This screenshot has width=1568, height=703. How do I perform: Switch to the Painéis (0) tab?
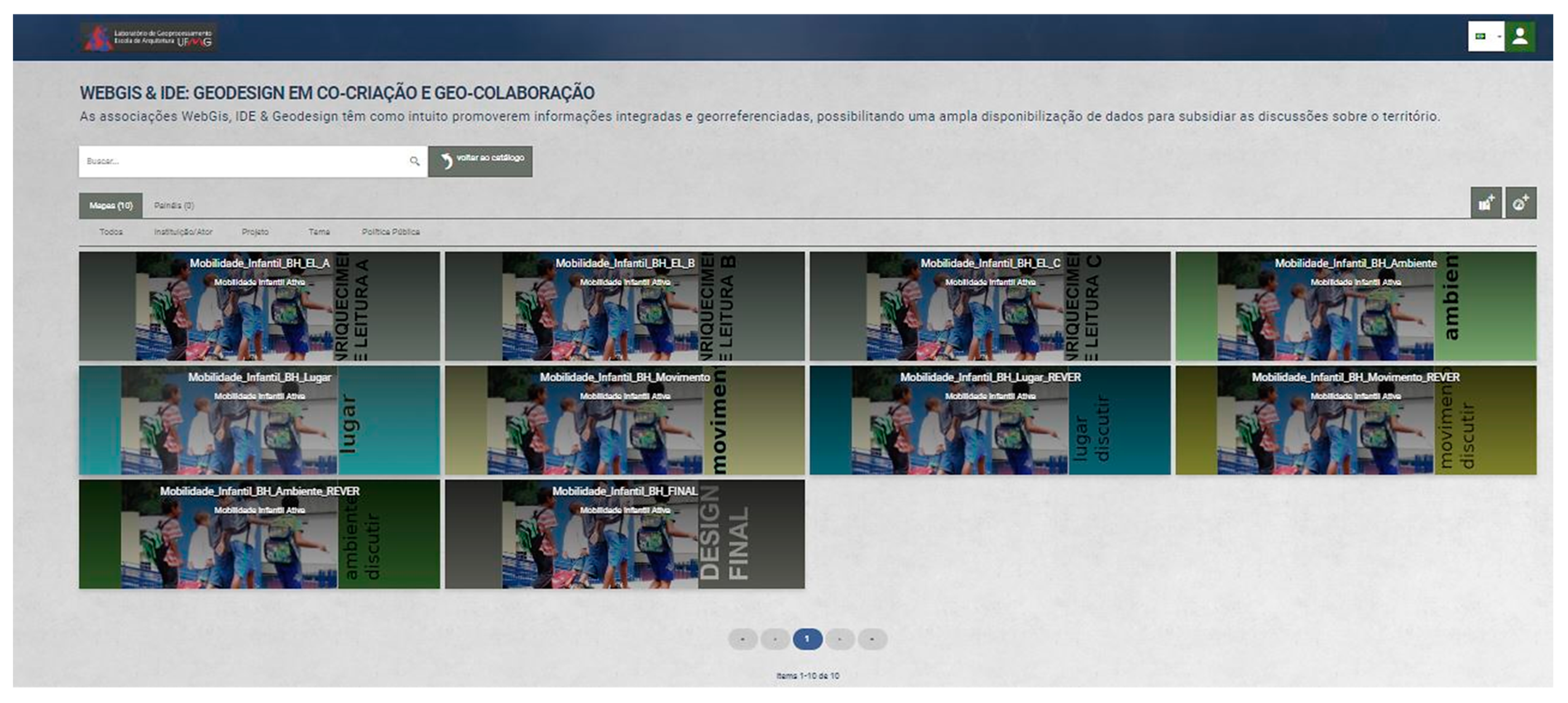174,206
